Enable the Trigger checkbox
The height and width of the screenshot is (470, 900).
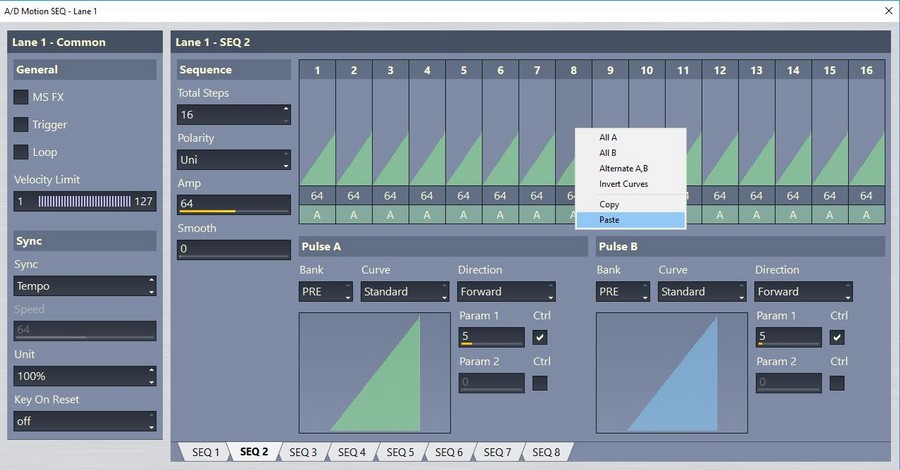21,125
